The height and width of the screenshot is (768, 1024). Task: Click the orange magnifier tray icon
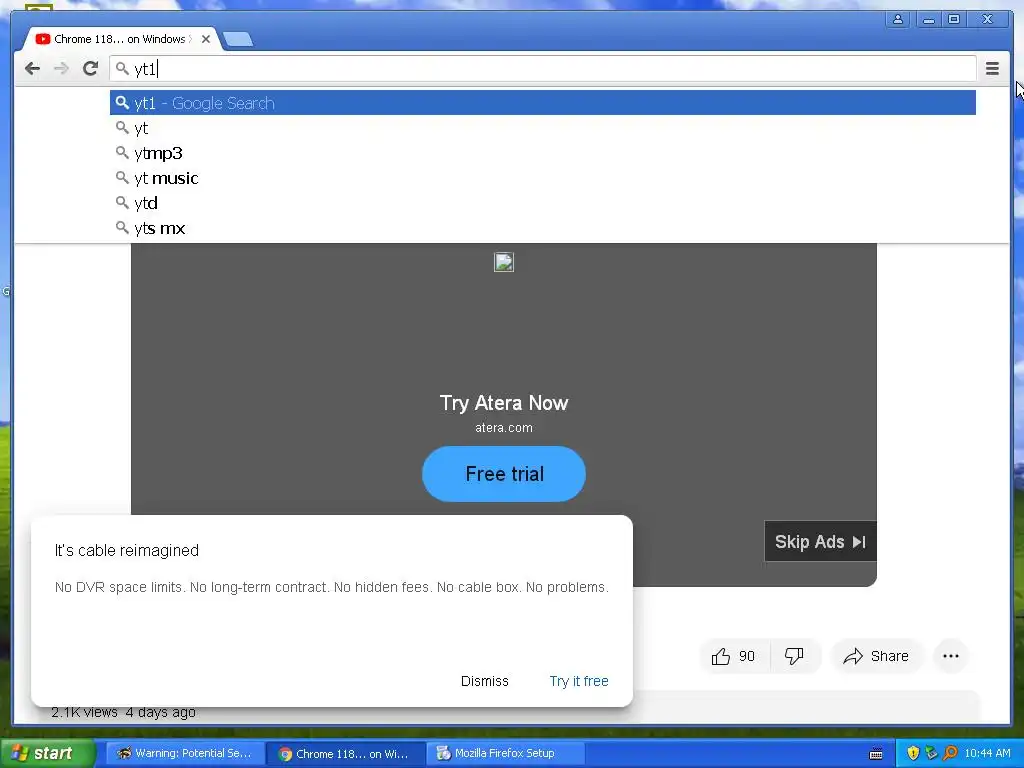950,753
